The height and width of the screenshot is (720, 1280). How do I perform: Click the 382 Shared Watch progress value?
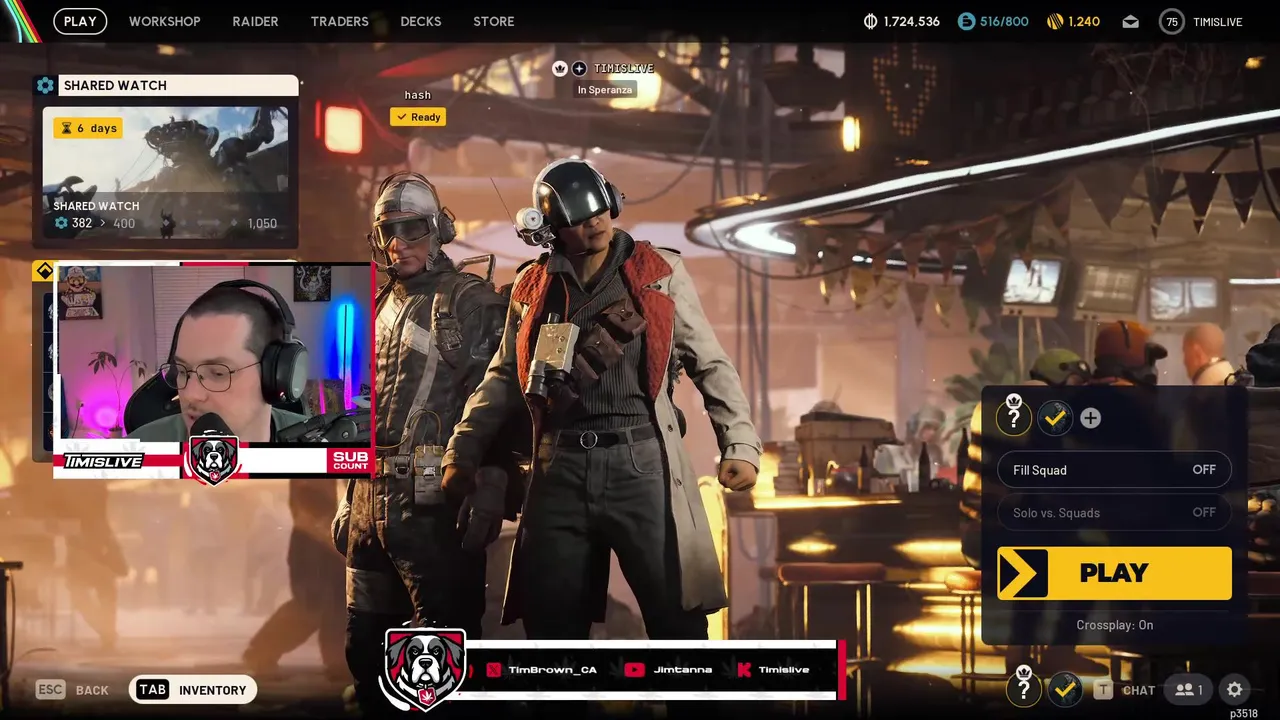coord(82,223)
